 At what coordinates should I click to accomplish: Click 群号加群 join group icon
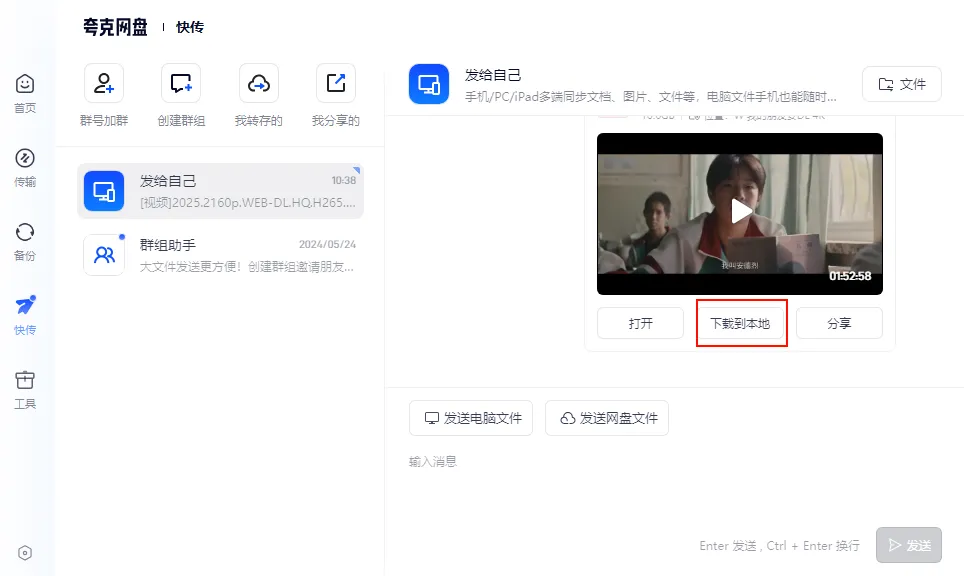(x=104, y=83)
